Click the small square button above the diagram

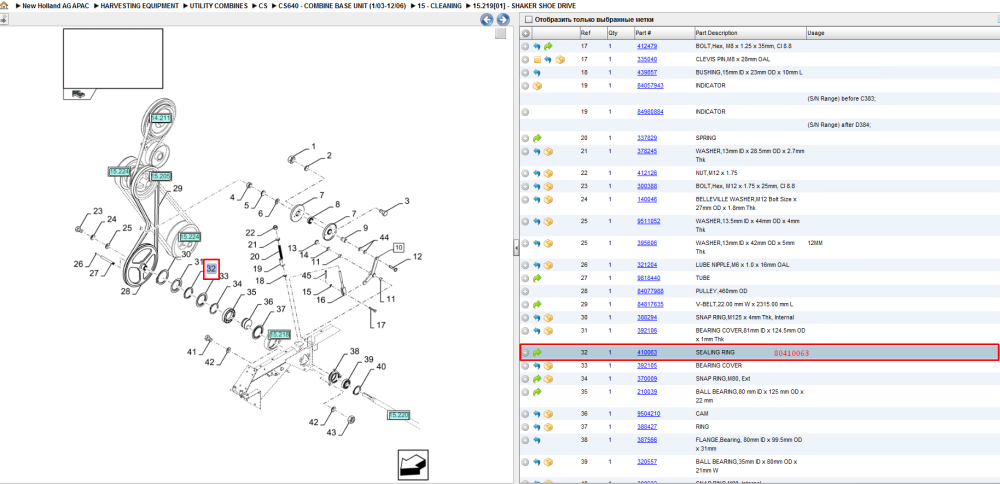pos(501,34)
